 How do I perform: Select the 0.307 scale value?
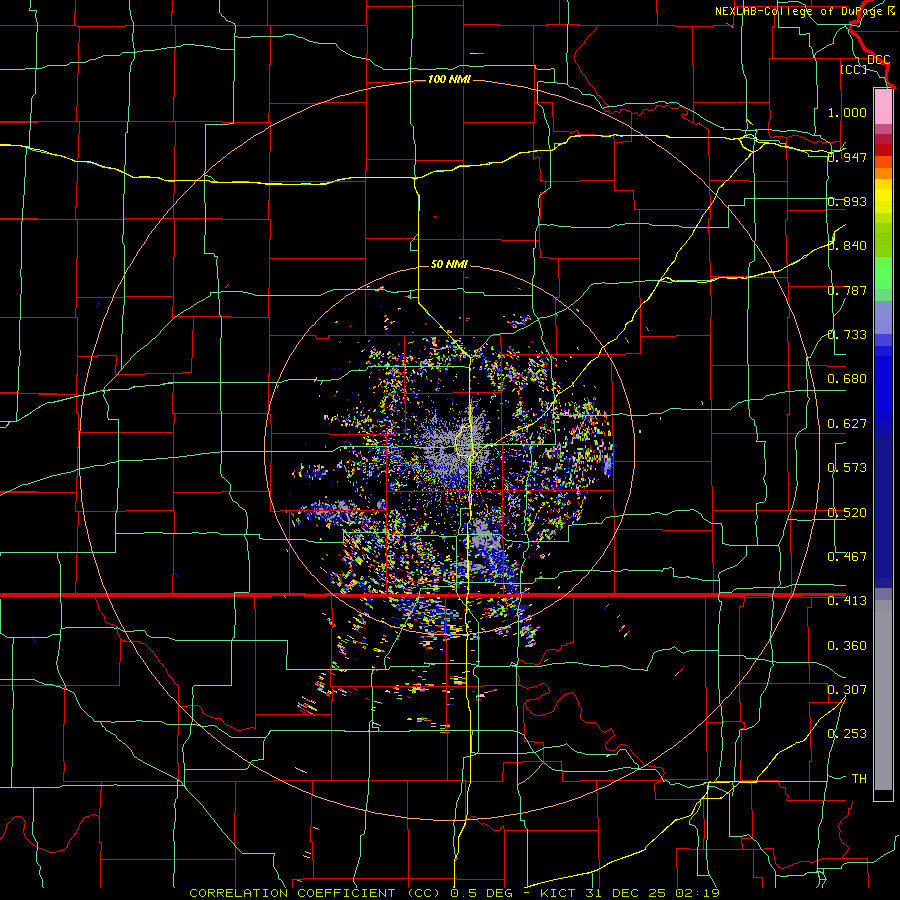847,690
